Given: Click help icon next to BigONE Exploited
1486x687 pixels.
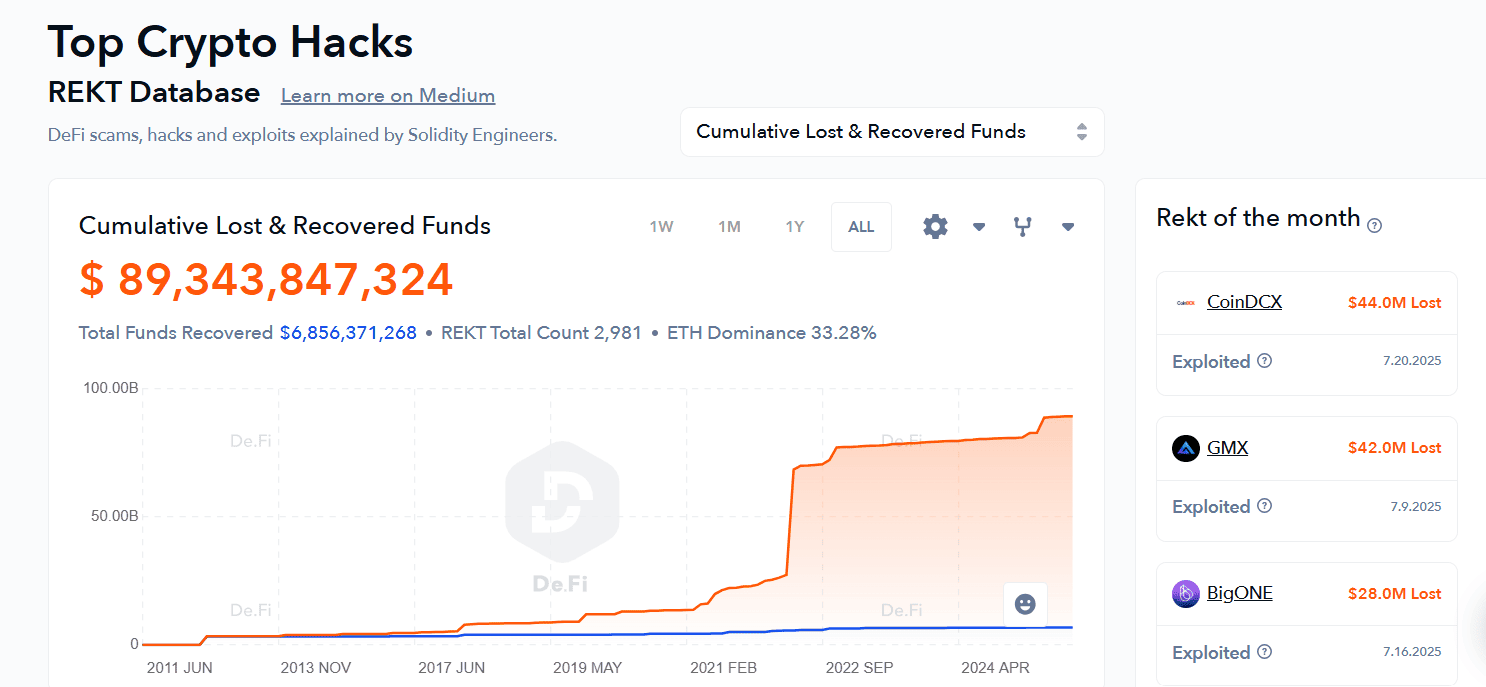Looking at the screenshot, I should click(x=1264, y=652).
